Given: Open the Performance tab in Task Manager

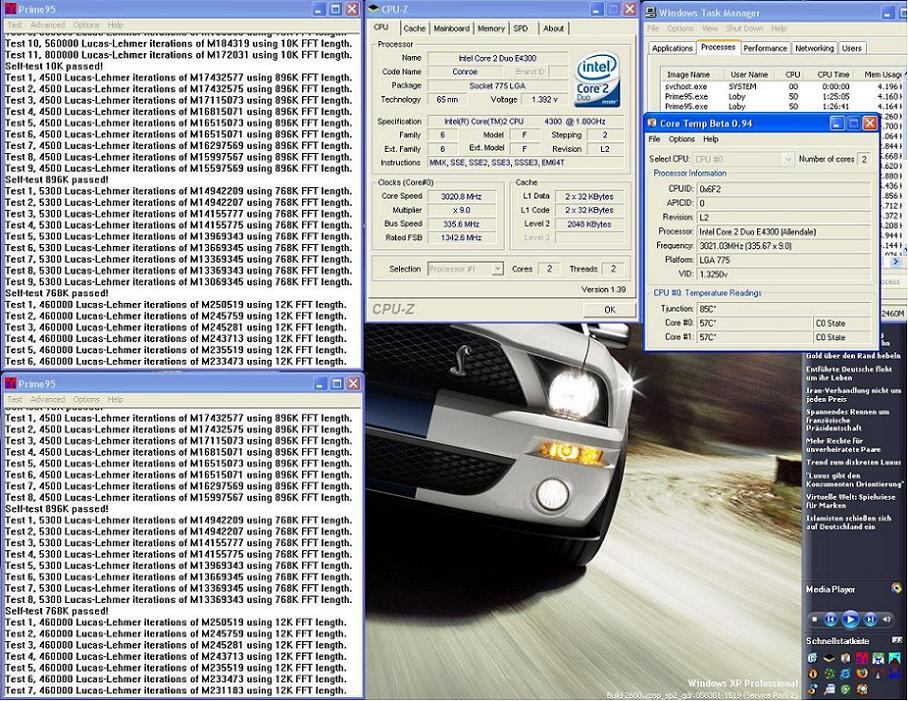Looking at the screenshot, I should (x=765, y=48).
